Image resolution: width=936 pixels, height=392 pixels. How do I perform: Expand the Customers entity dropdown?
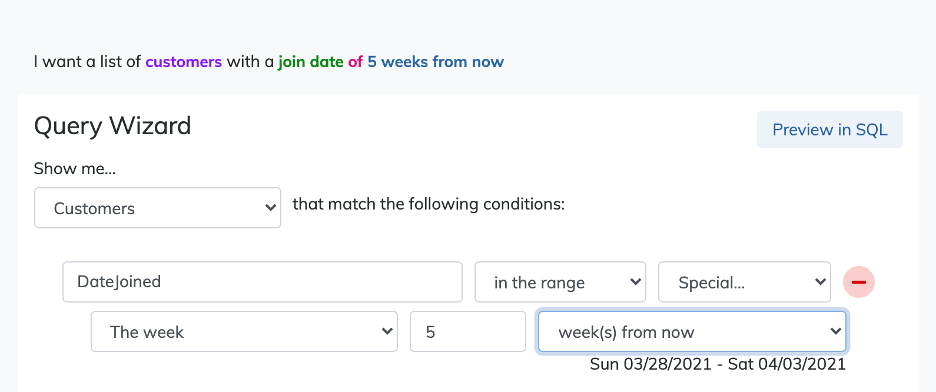tap(158, 208)
